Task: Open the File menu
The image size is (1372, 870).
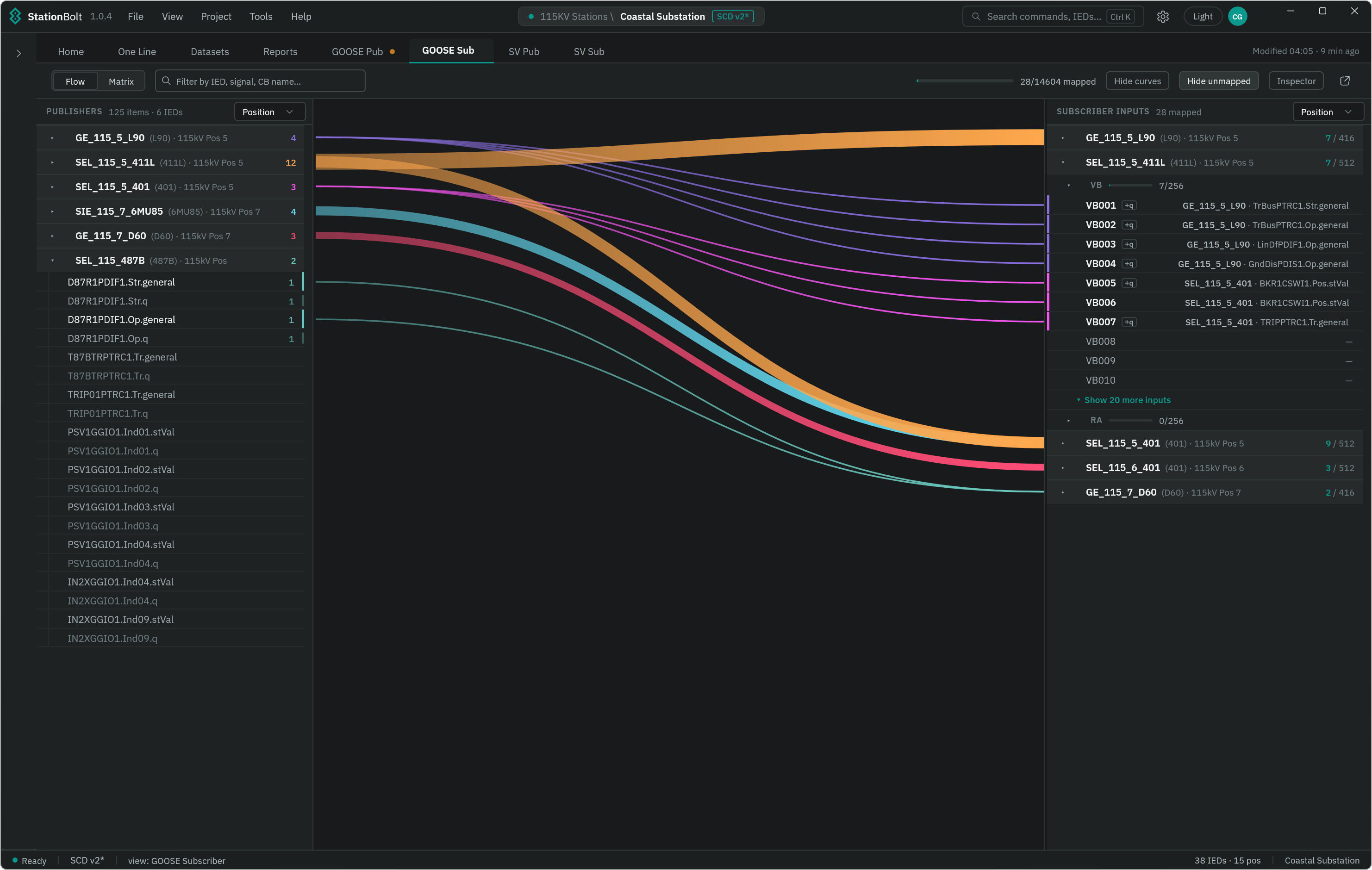Action: point(135,17)
